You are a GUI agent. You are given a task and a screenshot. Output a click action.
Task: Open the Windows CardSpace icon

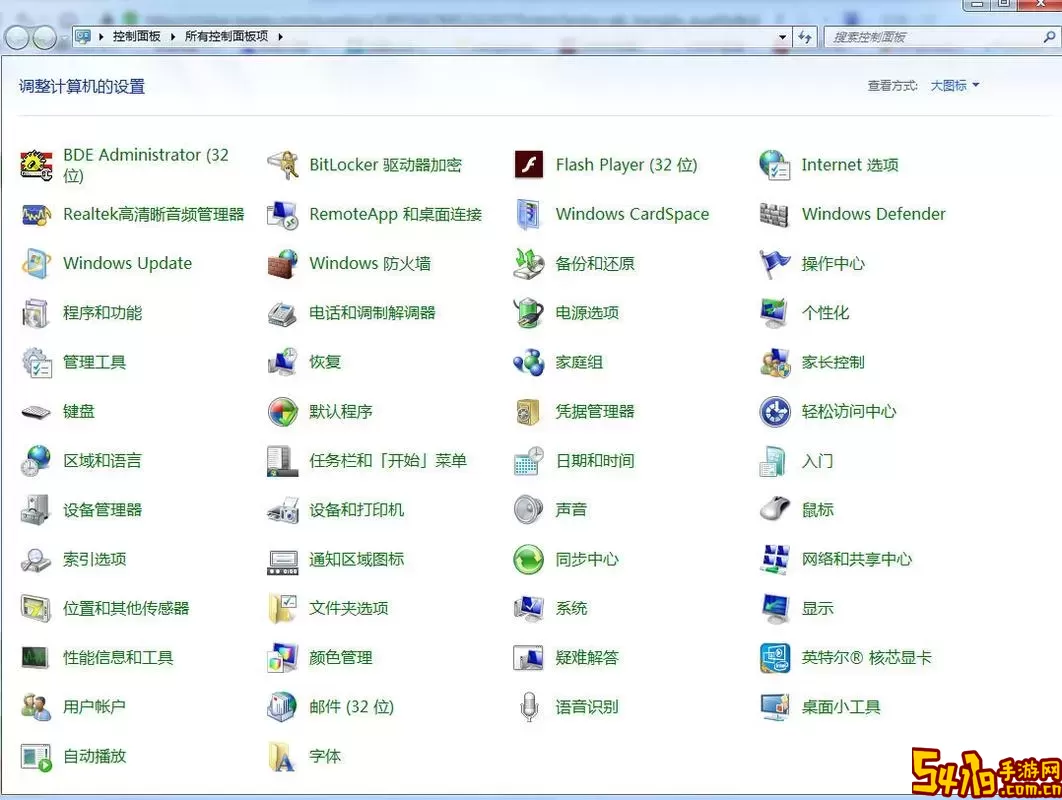529,215
